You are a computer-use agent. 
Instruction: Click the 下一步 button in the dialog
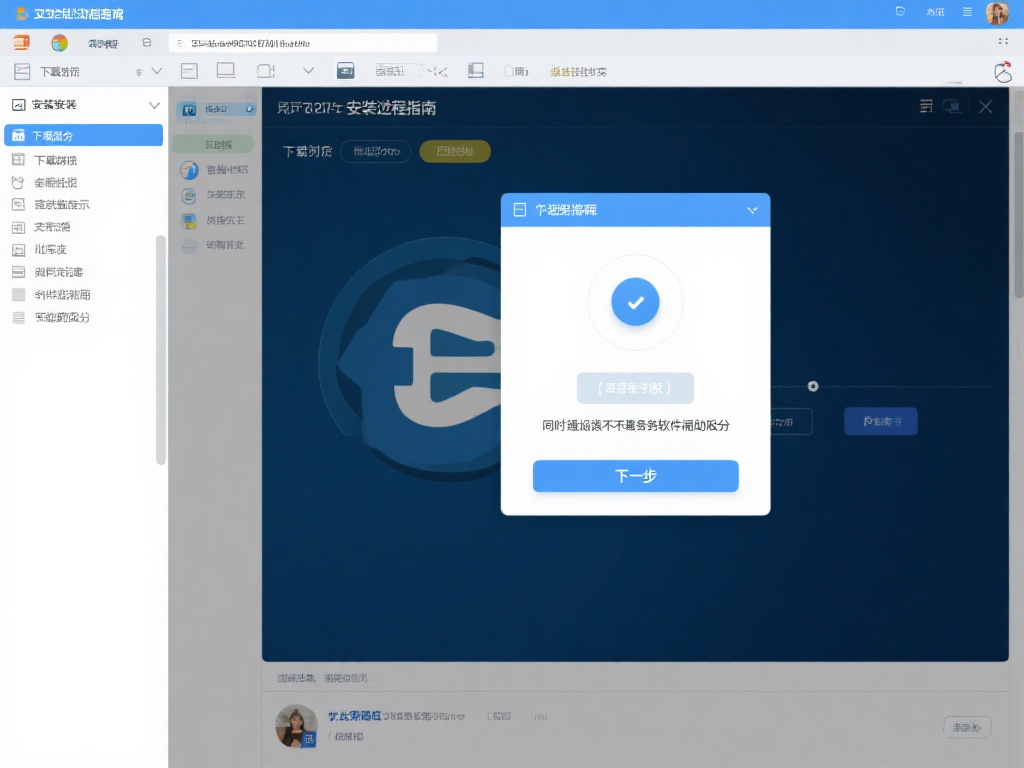coord(635,476)
